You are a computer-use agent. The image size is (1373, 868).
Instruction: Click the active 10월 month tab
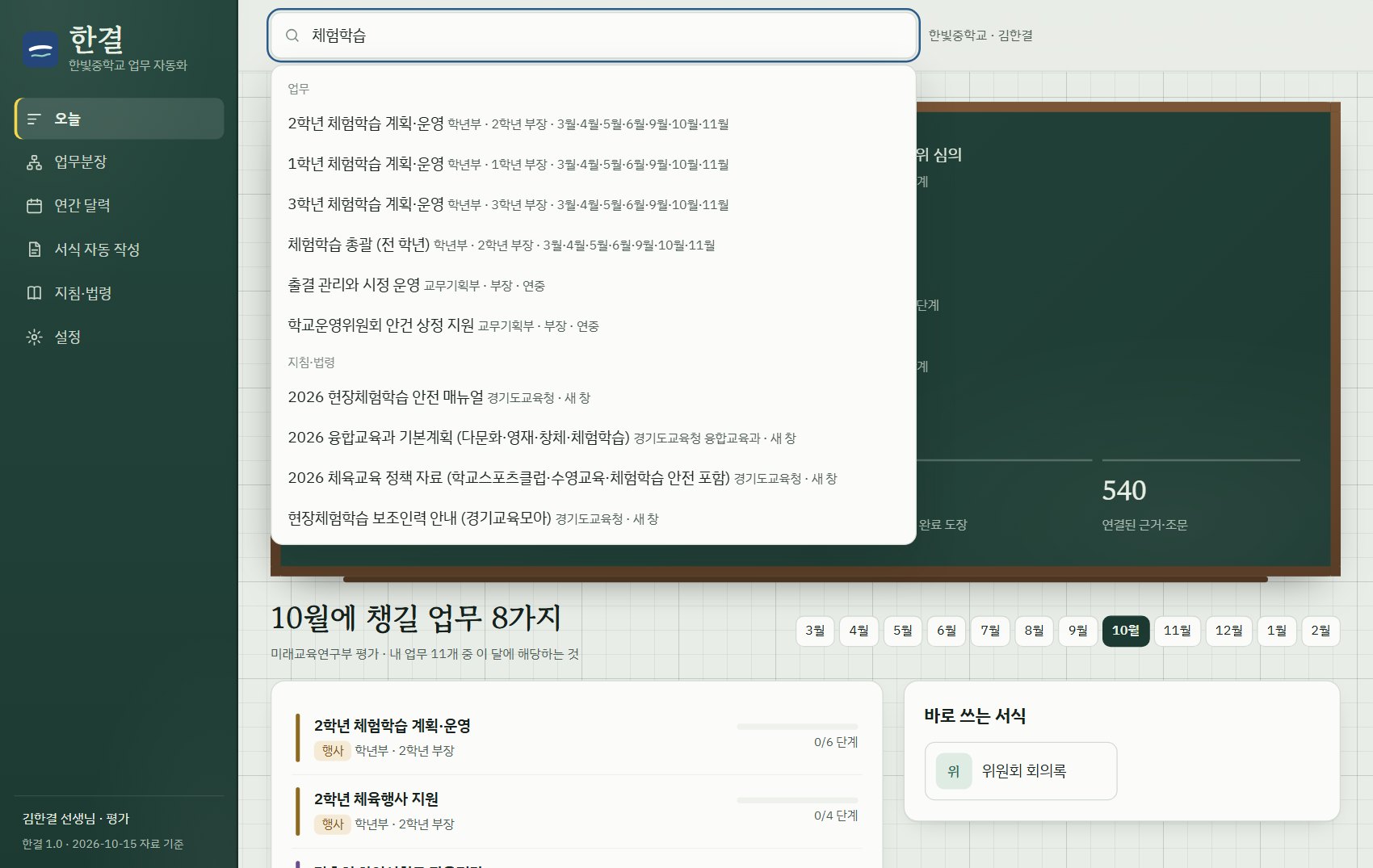tap(1126, 631)
